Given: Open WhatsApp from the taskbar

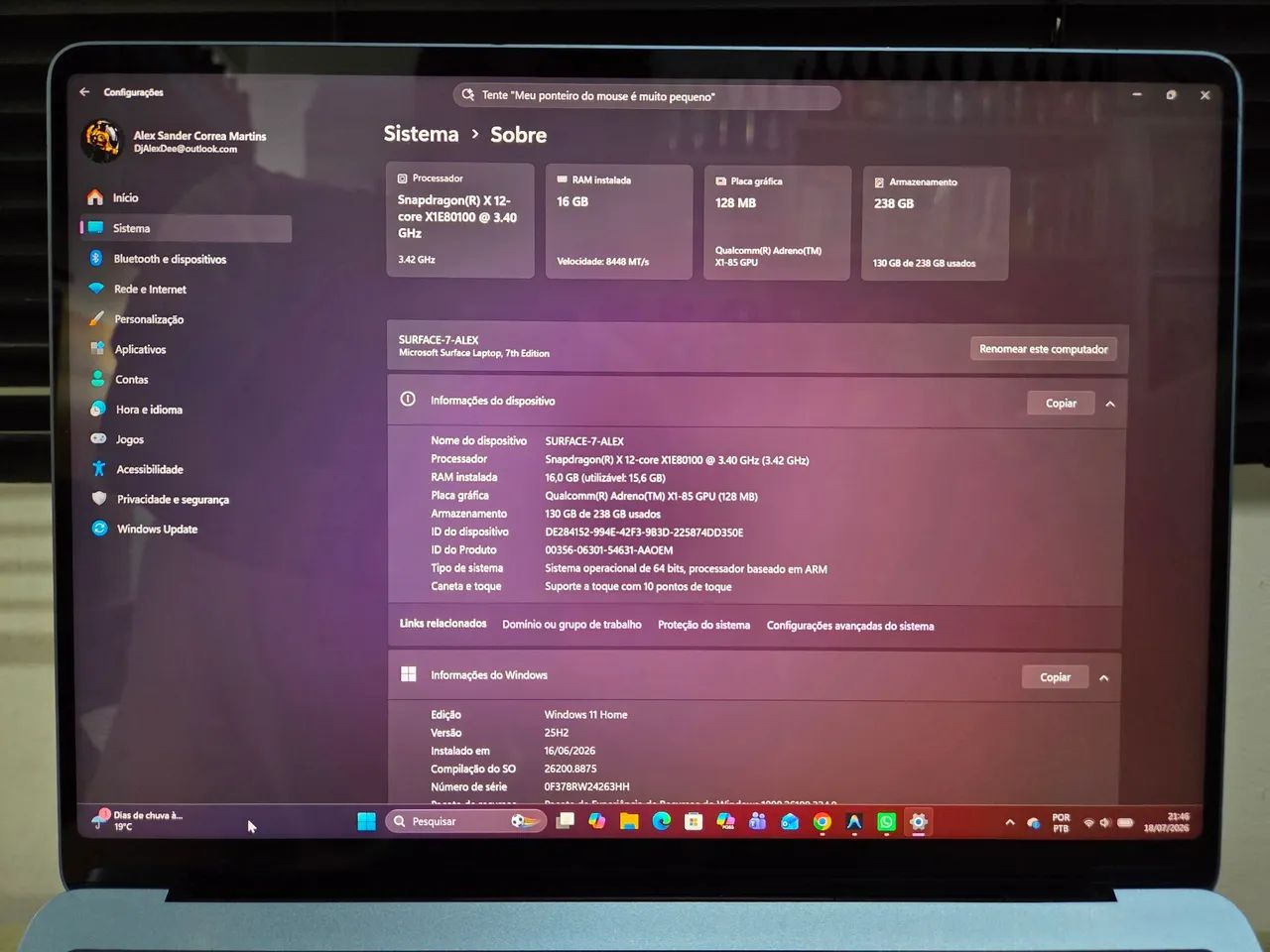Looking at the screenshot, I should coord(886,821).
